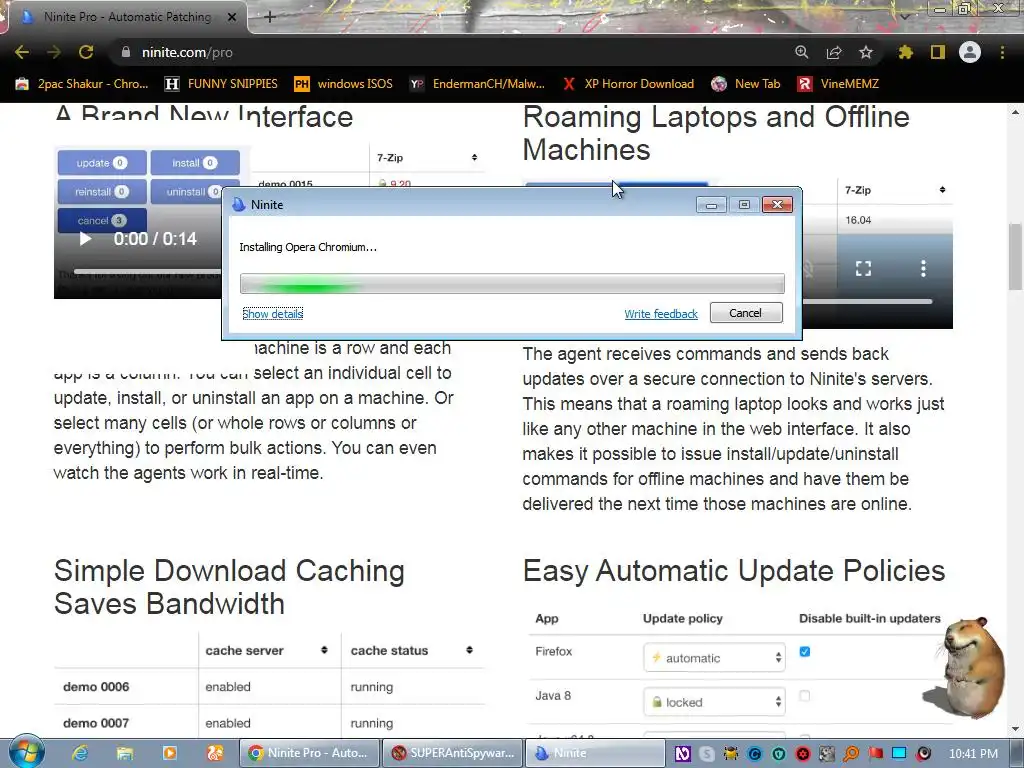
Task: Click the orange magnifier tray icon
Action: click(851, 754)
